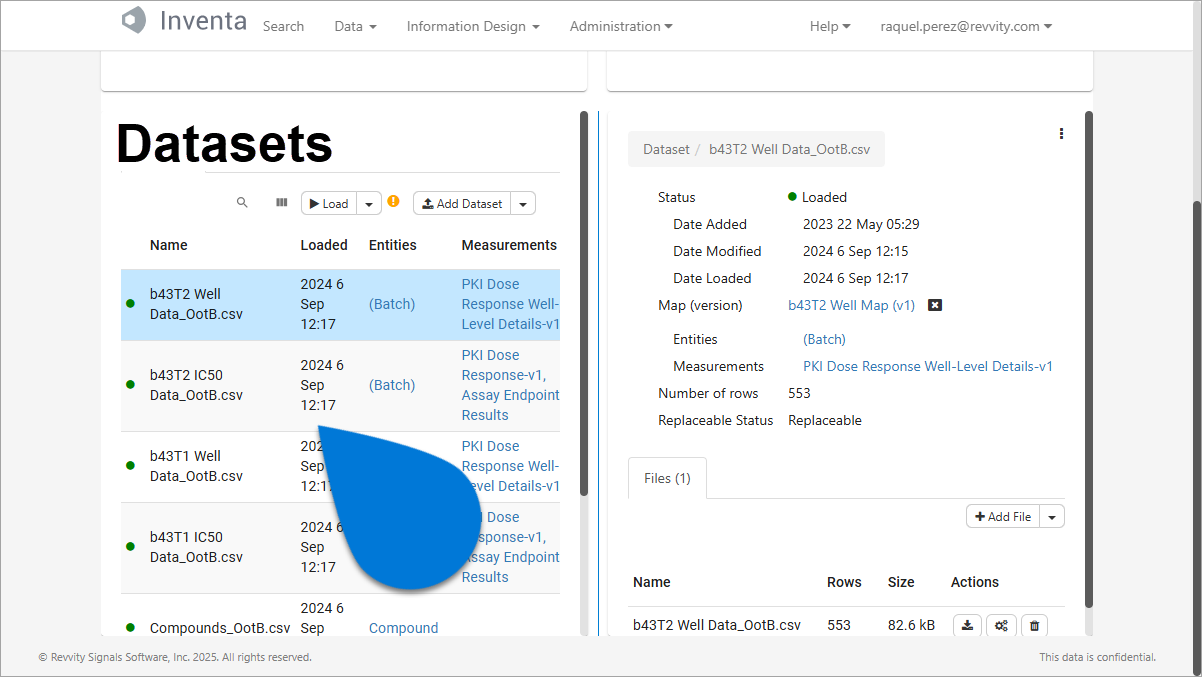Open the Load button dropdown arrow
This screenshot has height=677, width=1202.
[369, 202]
